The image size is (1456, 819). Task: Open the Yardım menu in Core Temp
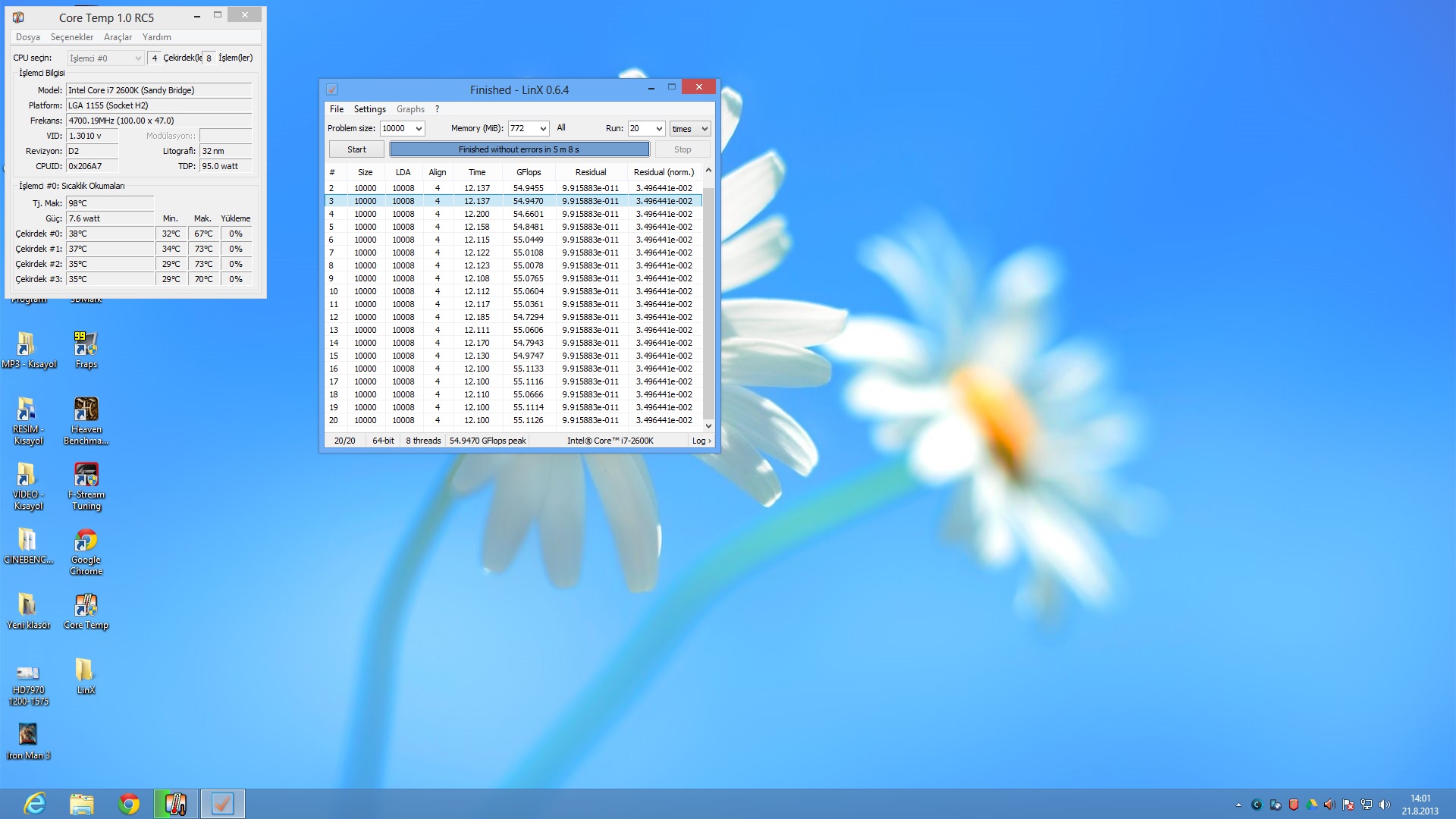coord(157,36)
